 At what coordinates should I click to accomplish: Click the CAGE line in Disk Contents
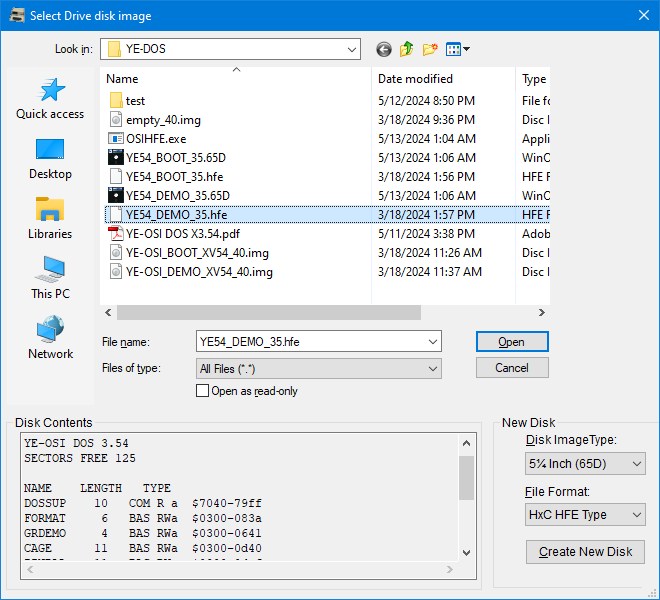tap(143, 548)
